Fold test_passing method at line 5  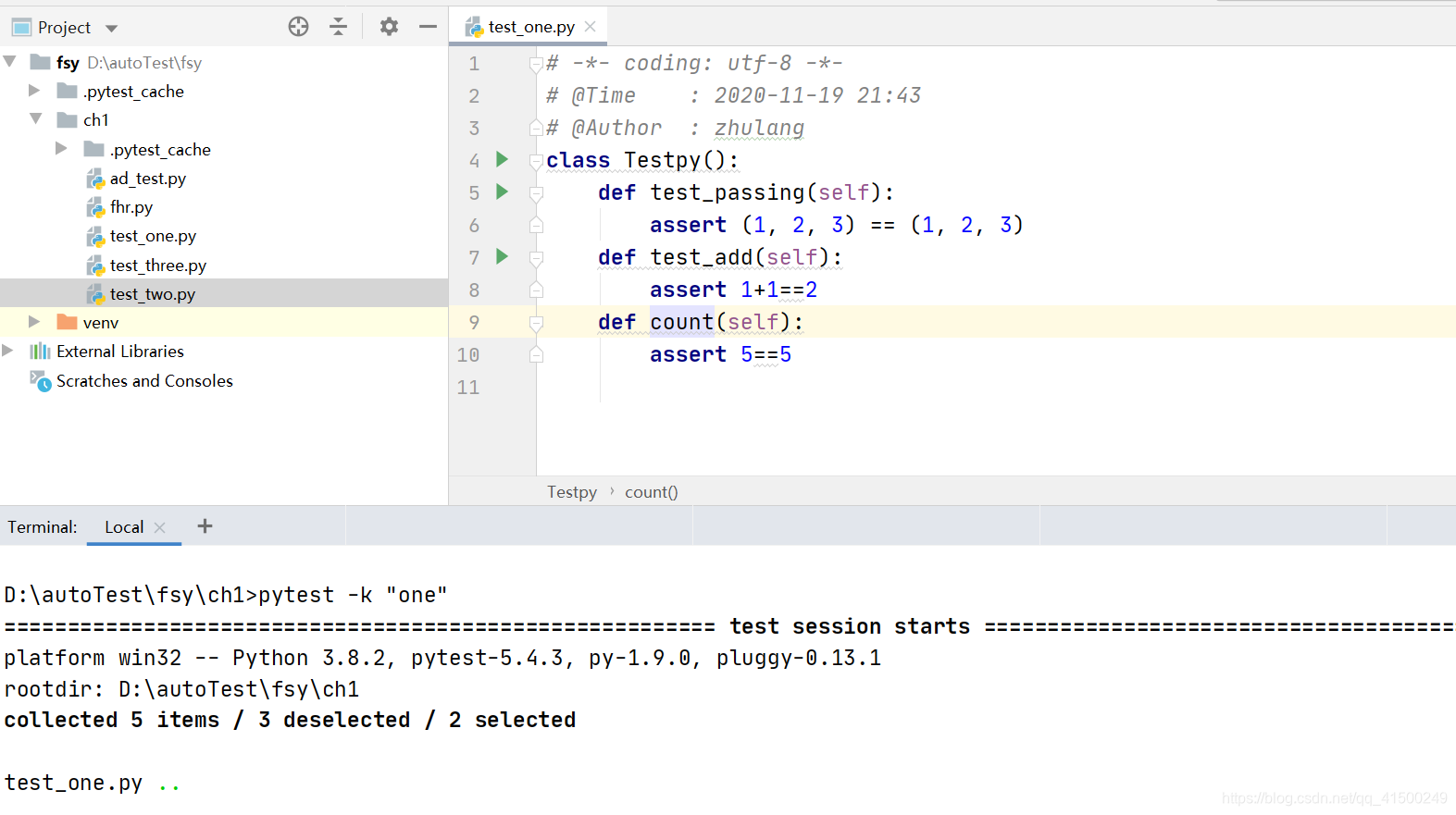536,193
